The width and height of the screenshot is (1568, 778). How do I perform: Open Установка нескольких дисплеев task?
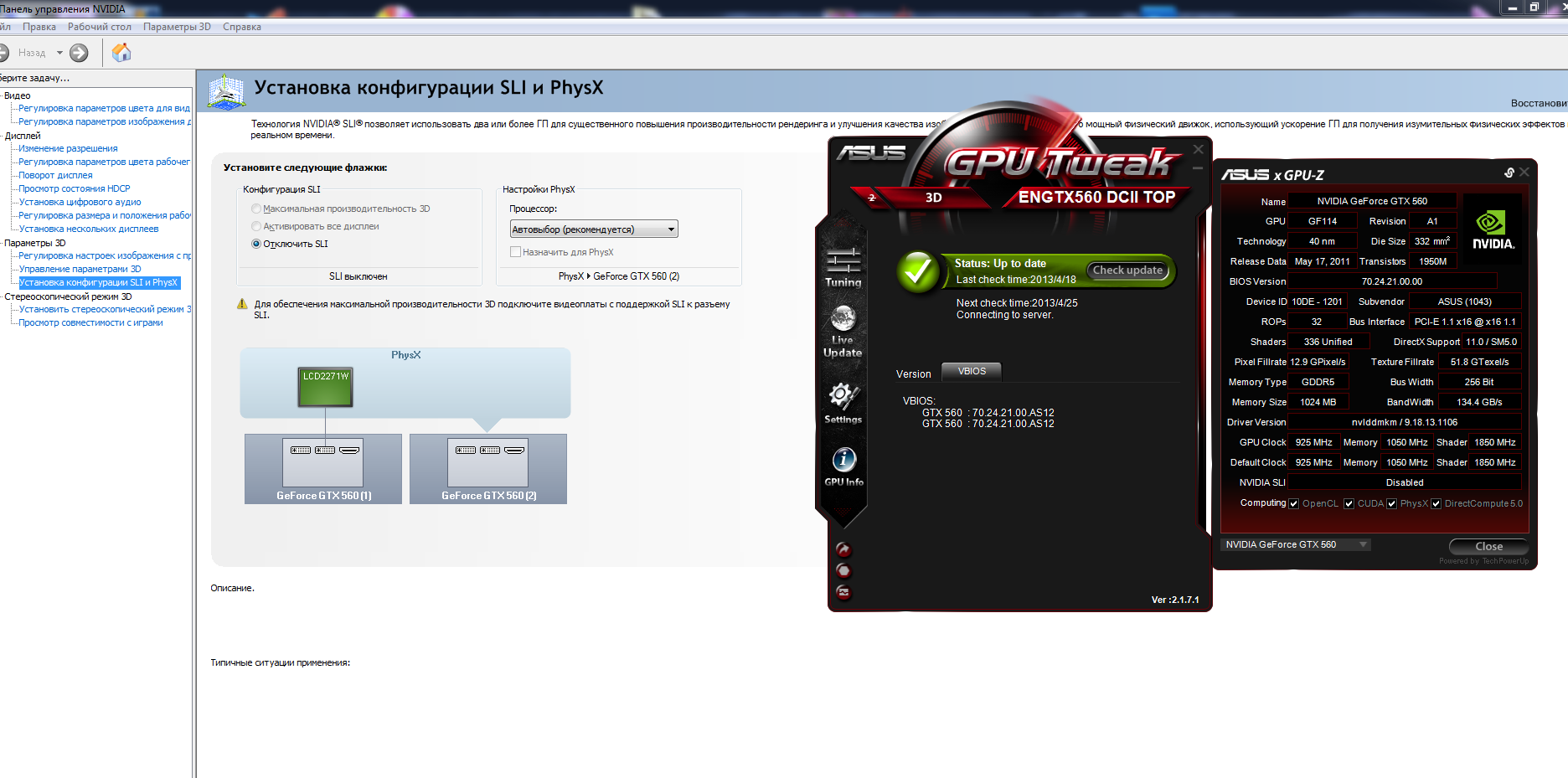pos(89,229)
